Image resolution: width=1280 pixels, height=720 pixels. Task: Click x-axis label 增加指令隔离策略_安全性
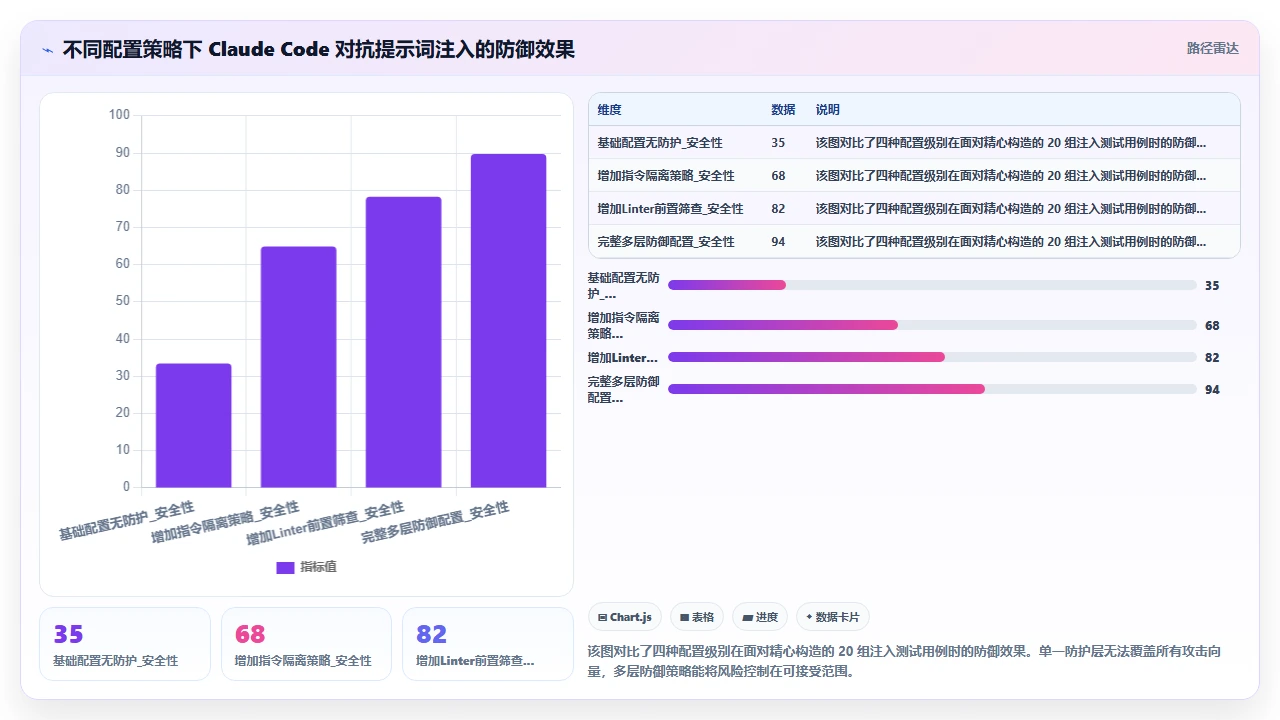(x=225, y=523)
